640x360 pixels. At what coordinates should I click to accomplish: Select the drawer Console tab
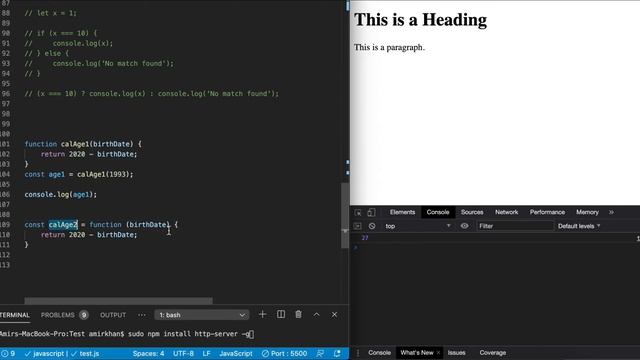379,353
